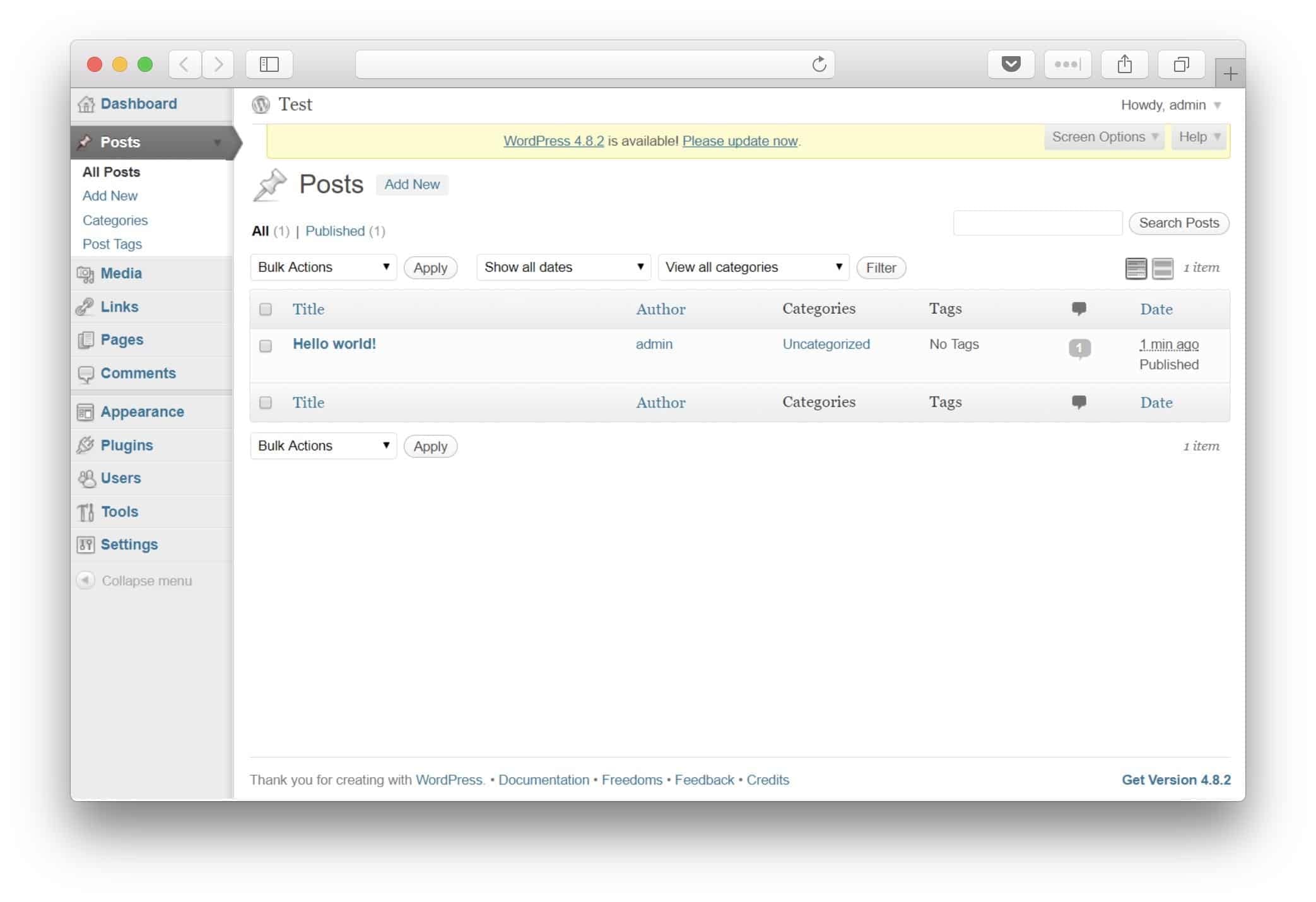Reload the page using the refresh icon
1316x902 pixels.
tap(818, 64)
